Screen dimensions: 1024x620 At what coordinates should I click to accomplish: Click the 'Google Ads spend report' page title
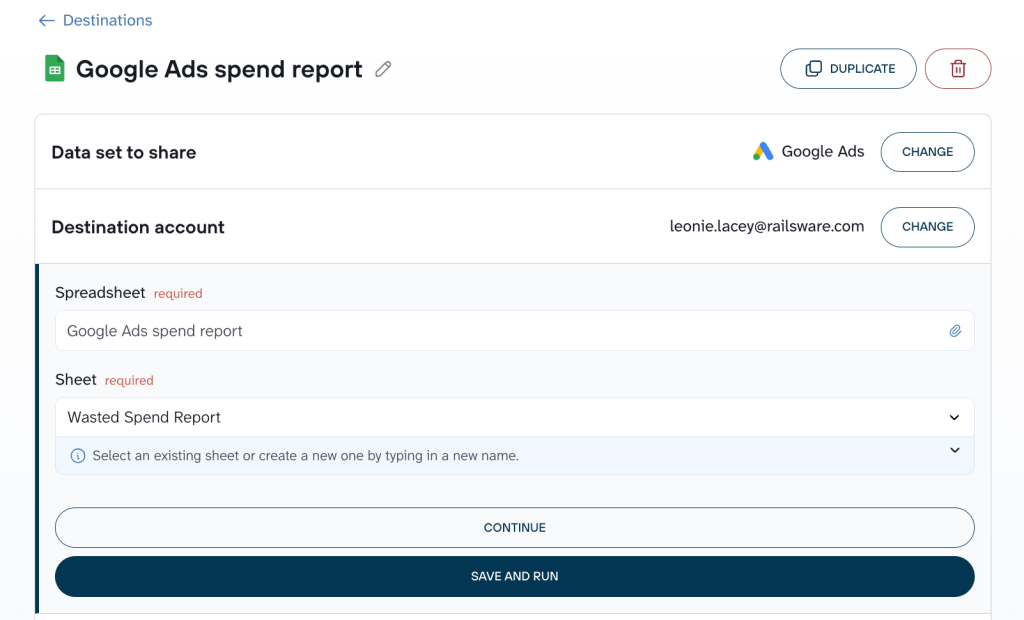[x=219, y=69]
